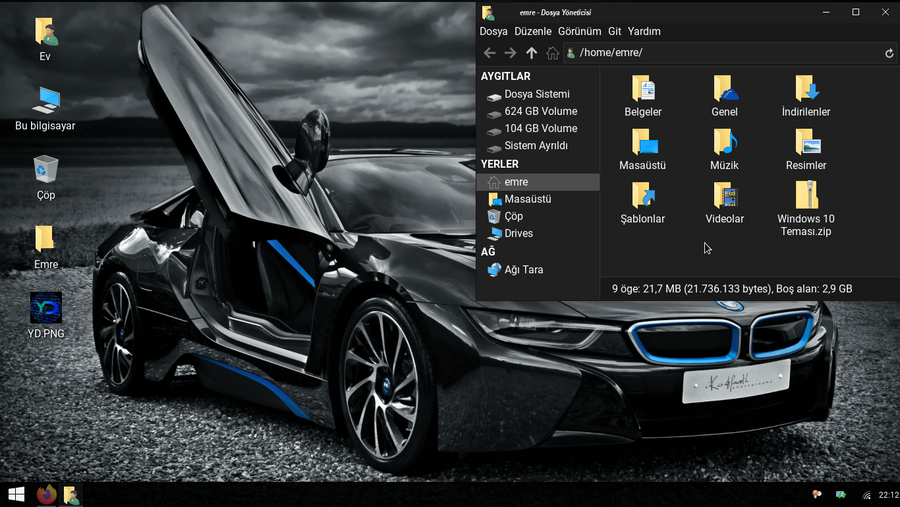Click the YERLER sidebar heading

coord(500,164)
